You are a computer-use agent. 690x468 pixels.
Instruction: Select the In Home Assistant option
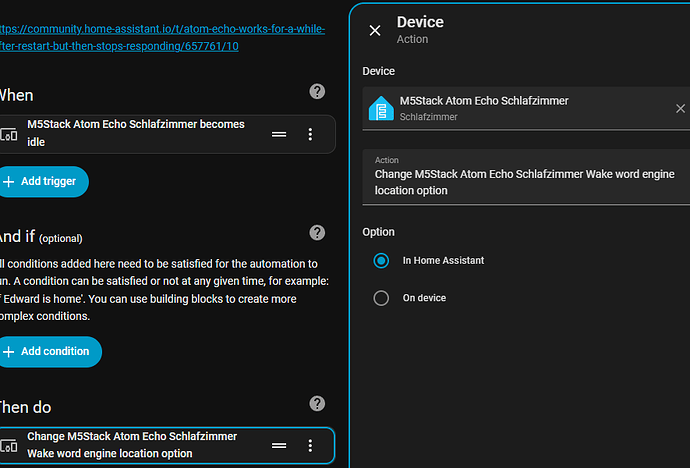tap(381, 261)
